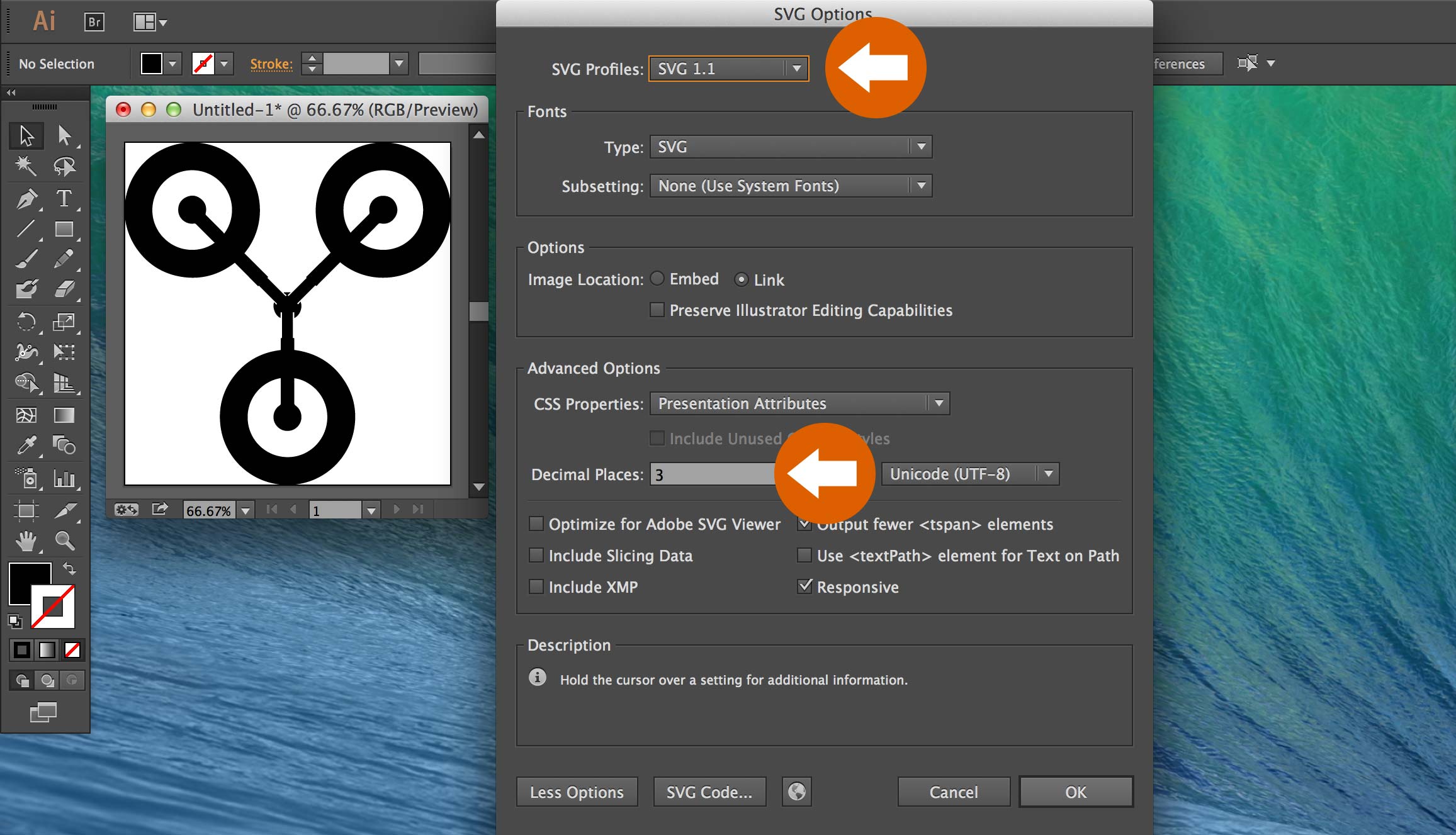Select the Line Segment tool
This screenshot has height=835, width=1456.
[26, 229]
